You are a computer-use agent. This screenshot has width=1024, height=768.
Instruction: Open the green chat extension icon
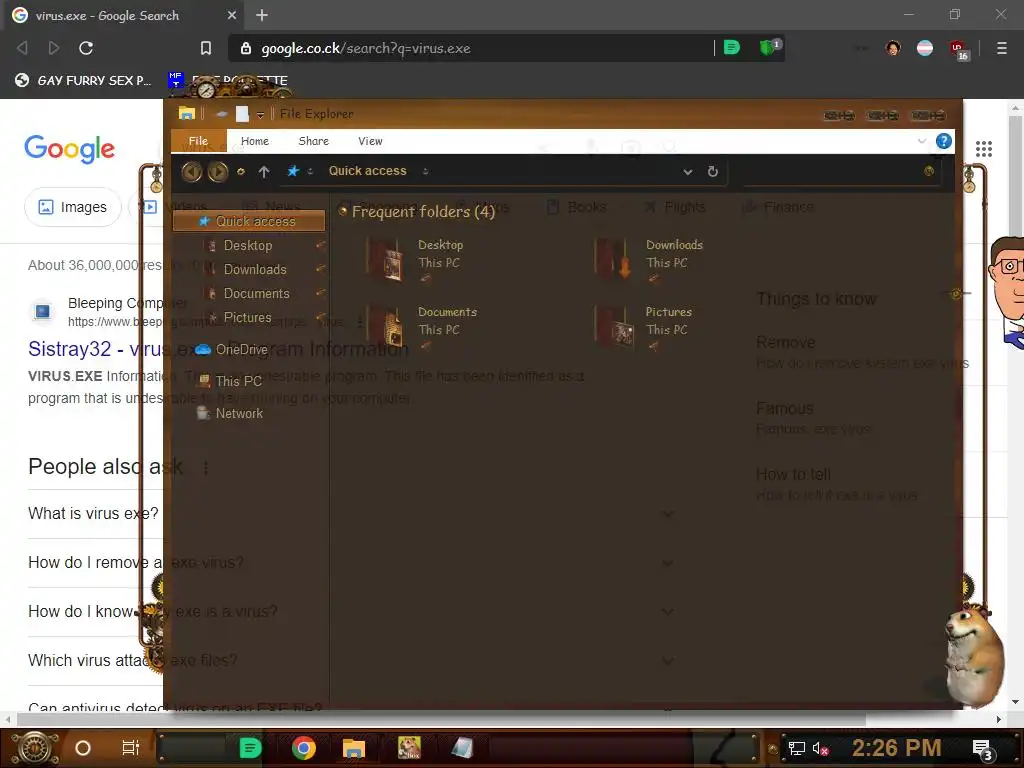click(x=732, y=47)
